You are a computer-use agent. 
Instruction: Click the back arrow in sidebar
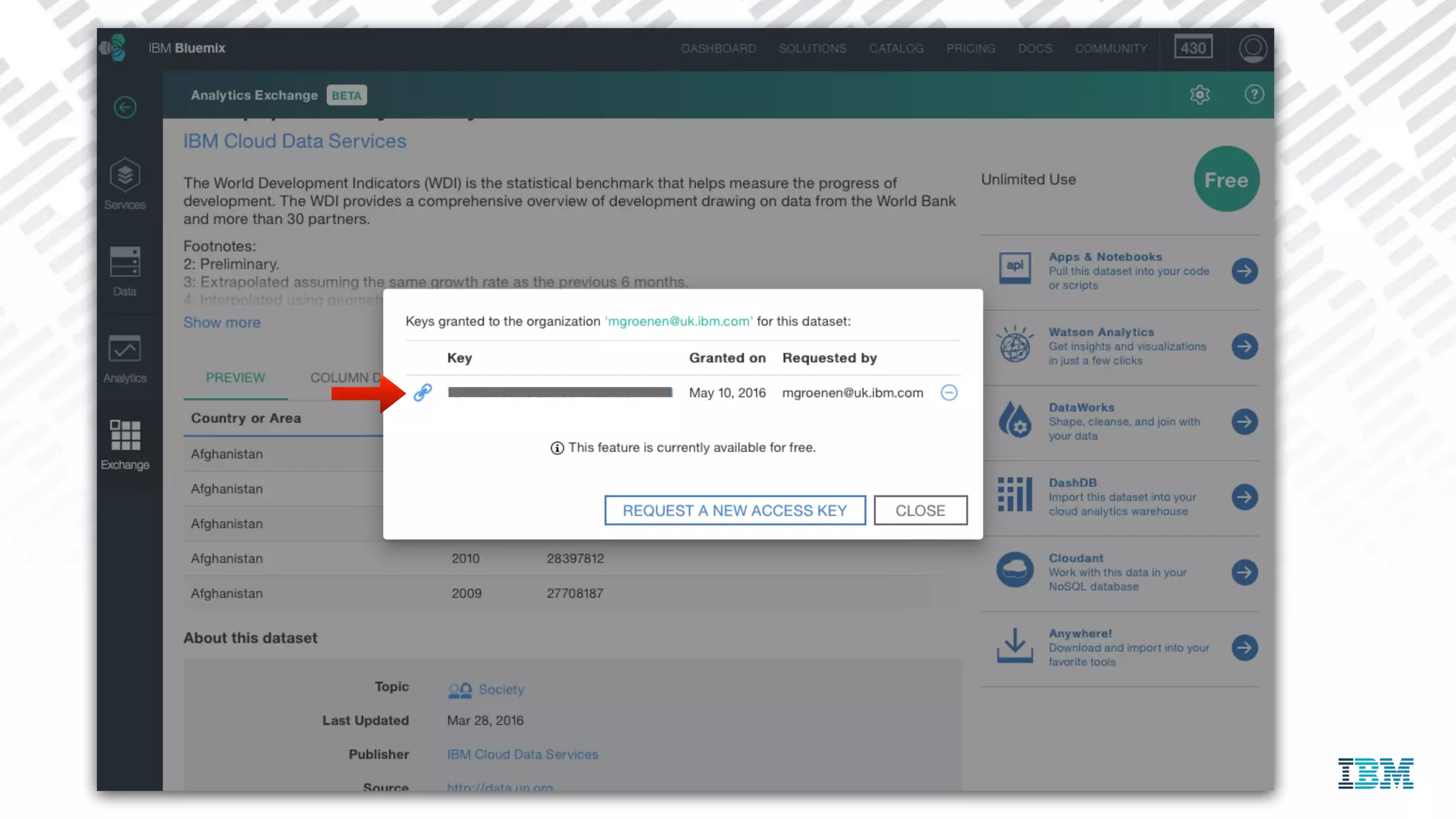125,107
